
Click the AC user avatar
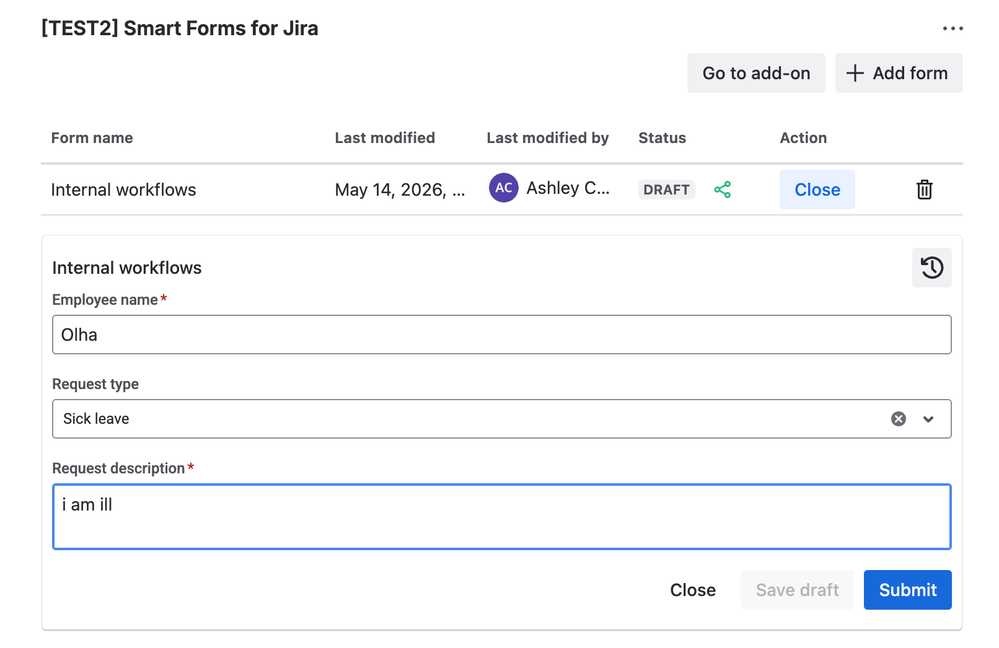[x=503, y=188]
